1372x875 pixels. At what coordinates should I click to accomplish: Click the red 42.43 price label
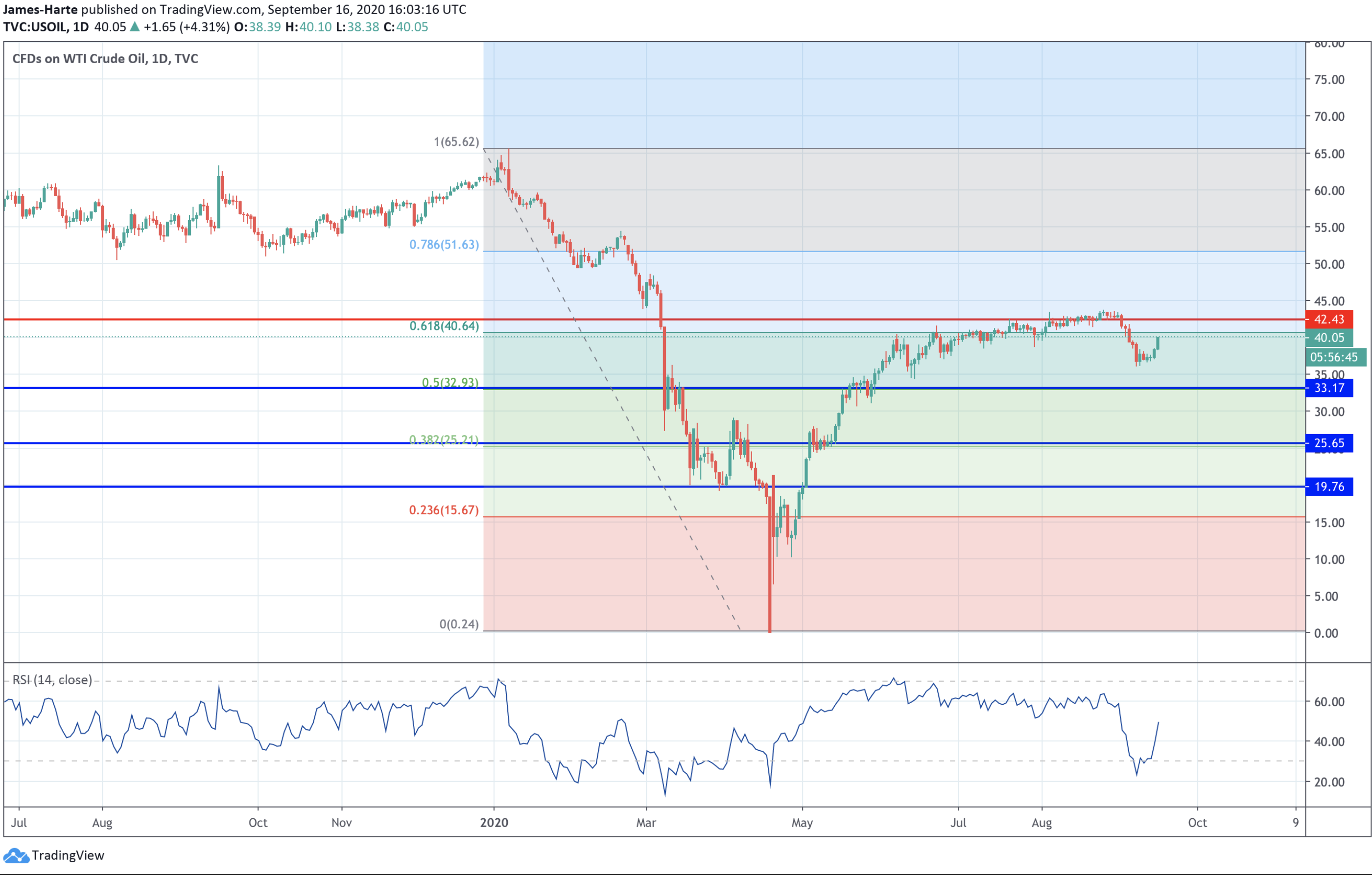coord(1329,320)
